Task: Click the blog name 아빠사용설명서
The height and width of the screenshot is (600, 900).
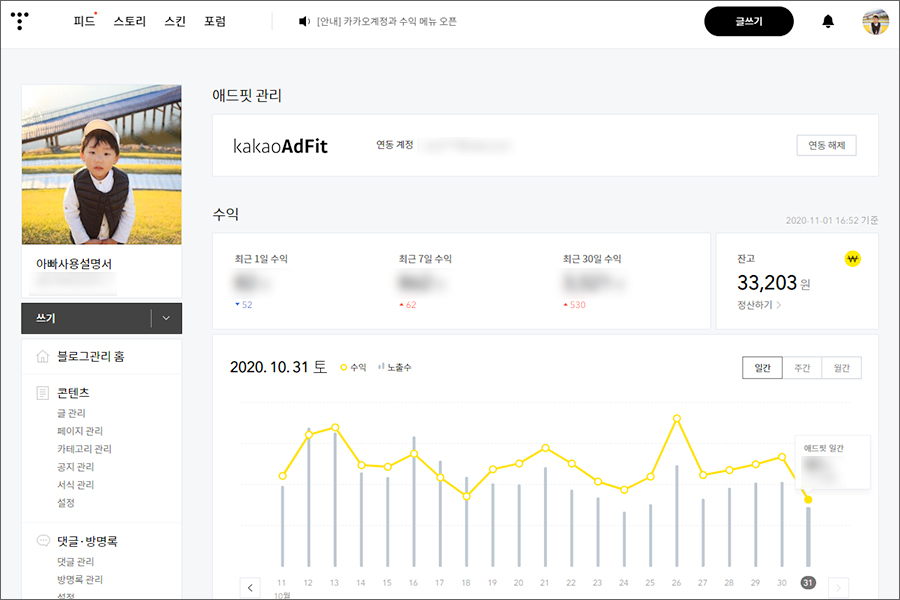Action: [74, 264]
